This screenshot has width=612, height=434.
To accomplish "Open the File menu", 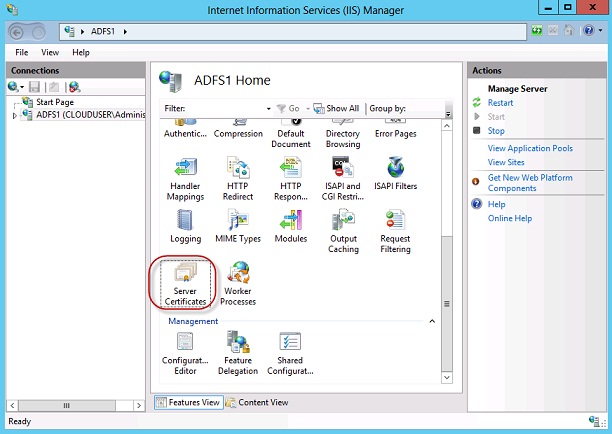I will 21,52.
